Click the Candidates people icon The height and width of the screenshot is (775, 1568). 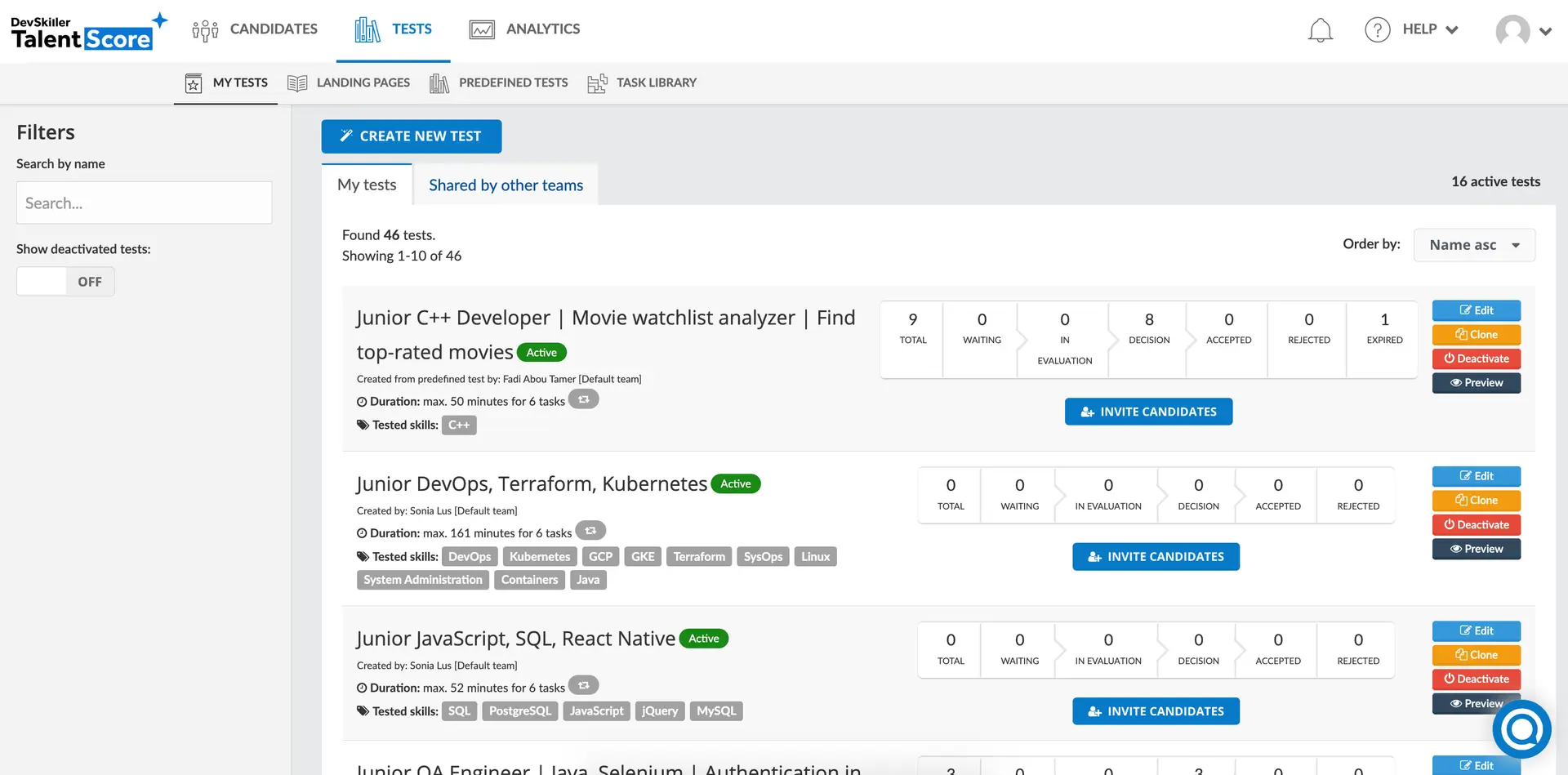pos(205,30)
